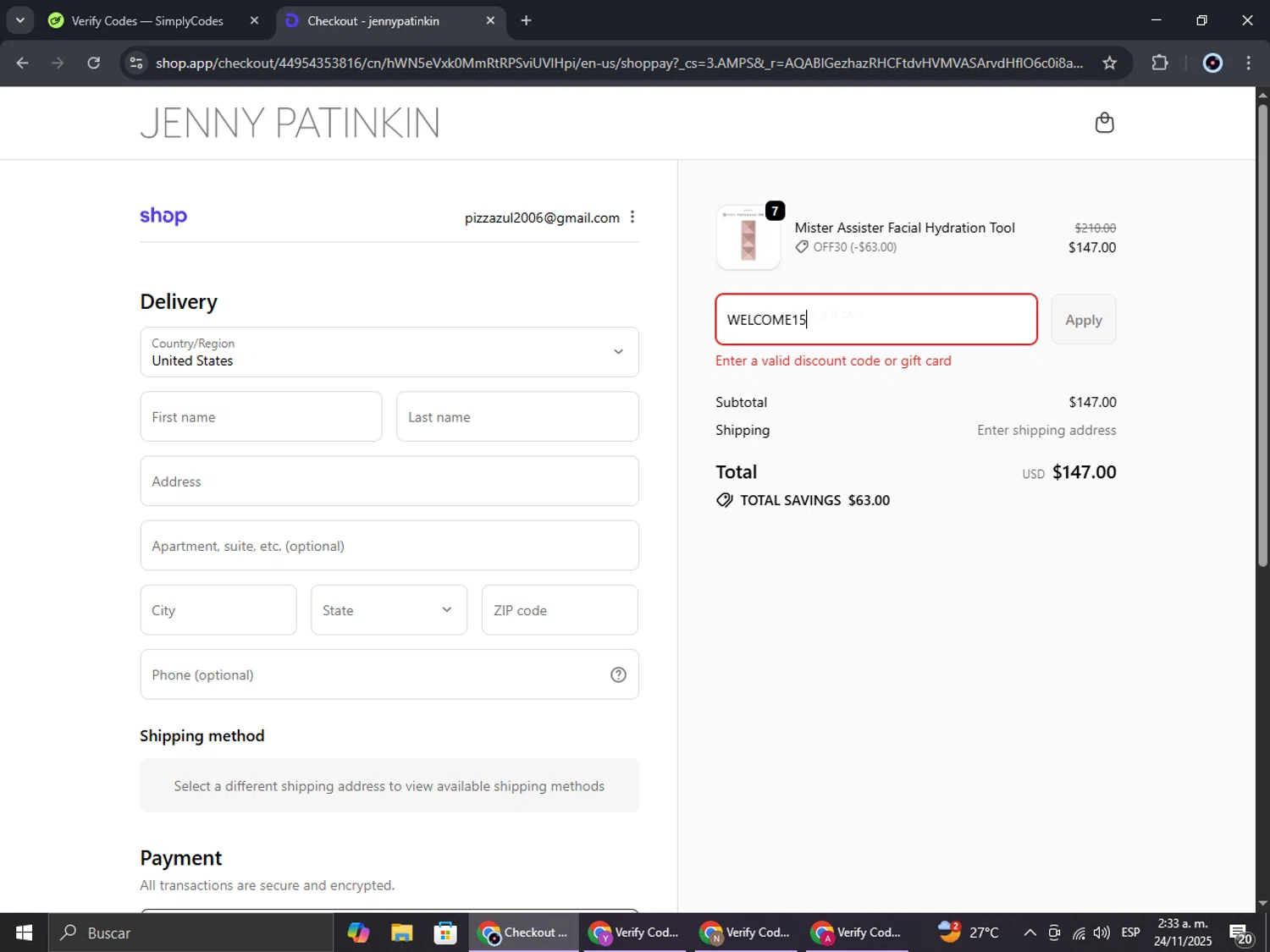Open the volume control in system tray

pyautogui.click(x=1102, y=933)
